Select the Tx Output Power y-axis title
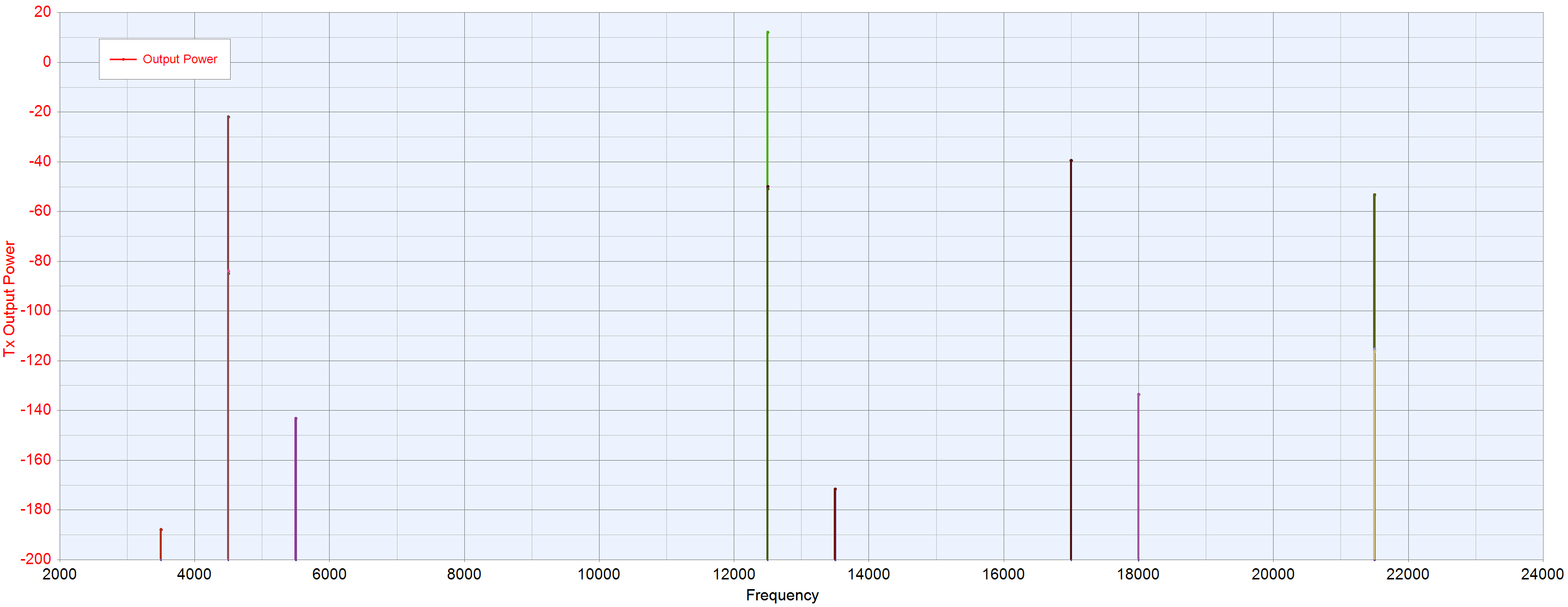The image size is (1568, 607). pos(9,298)
